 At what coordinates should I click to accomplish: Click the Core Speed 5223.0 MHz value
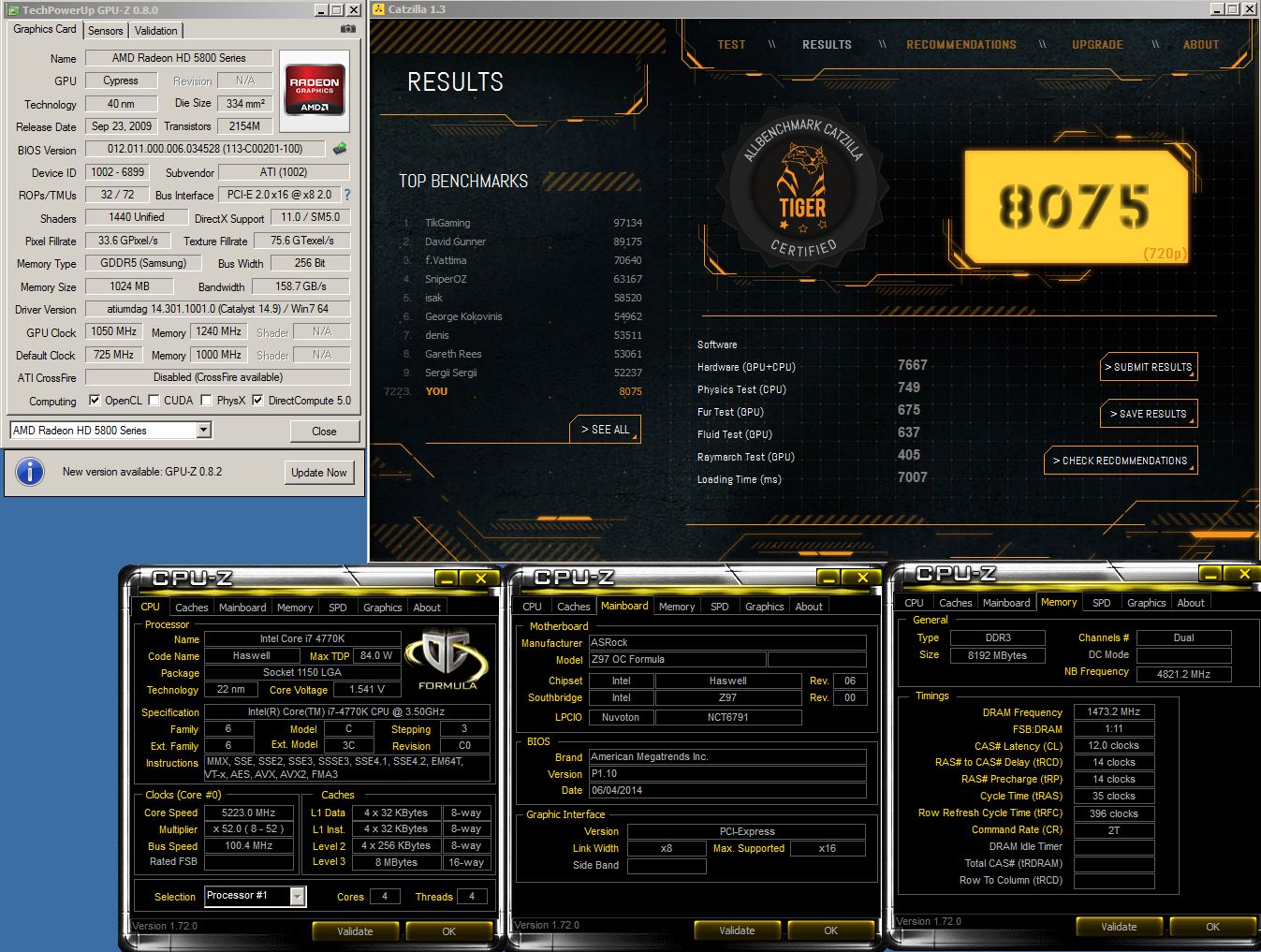click(x=249, y=813)
